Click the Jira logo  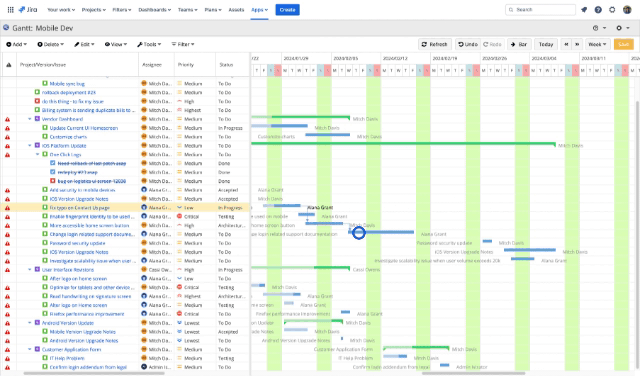[x=28, y=10]
